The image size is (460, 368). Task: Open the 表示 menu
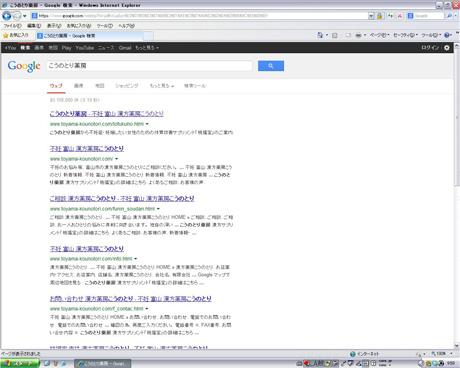tap(54, 26)
